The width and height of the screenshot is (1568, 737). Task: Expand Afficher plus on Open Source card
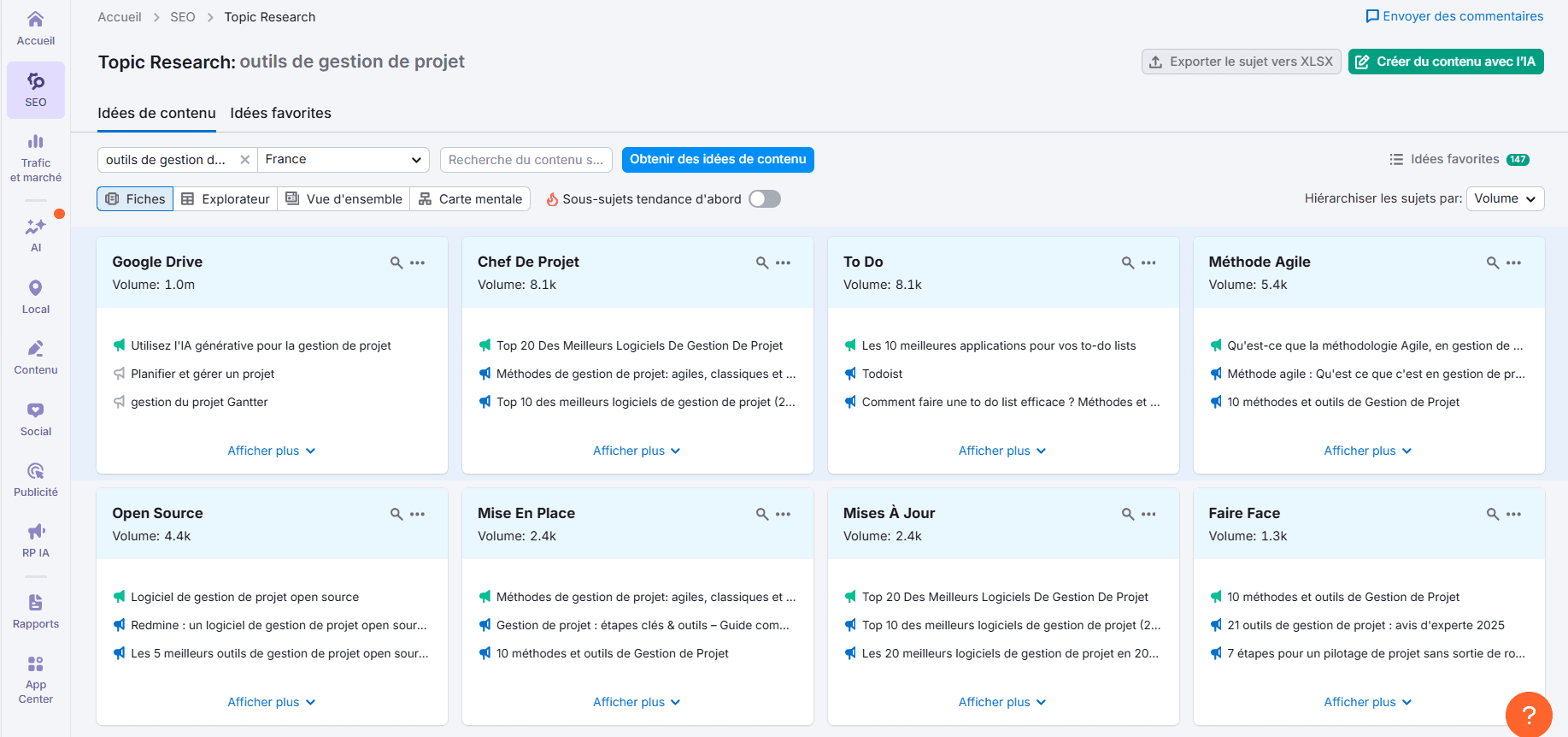click(x=272, y=702)
